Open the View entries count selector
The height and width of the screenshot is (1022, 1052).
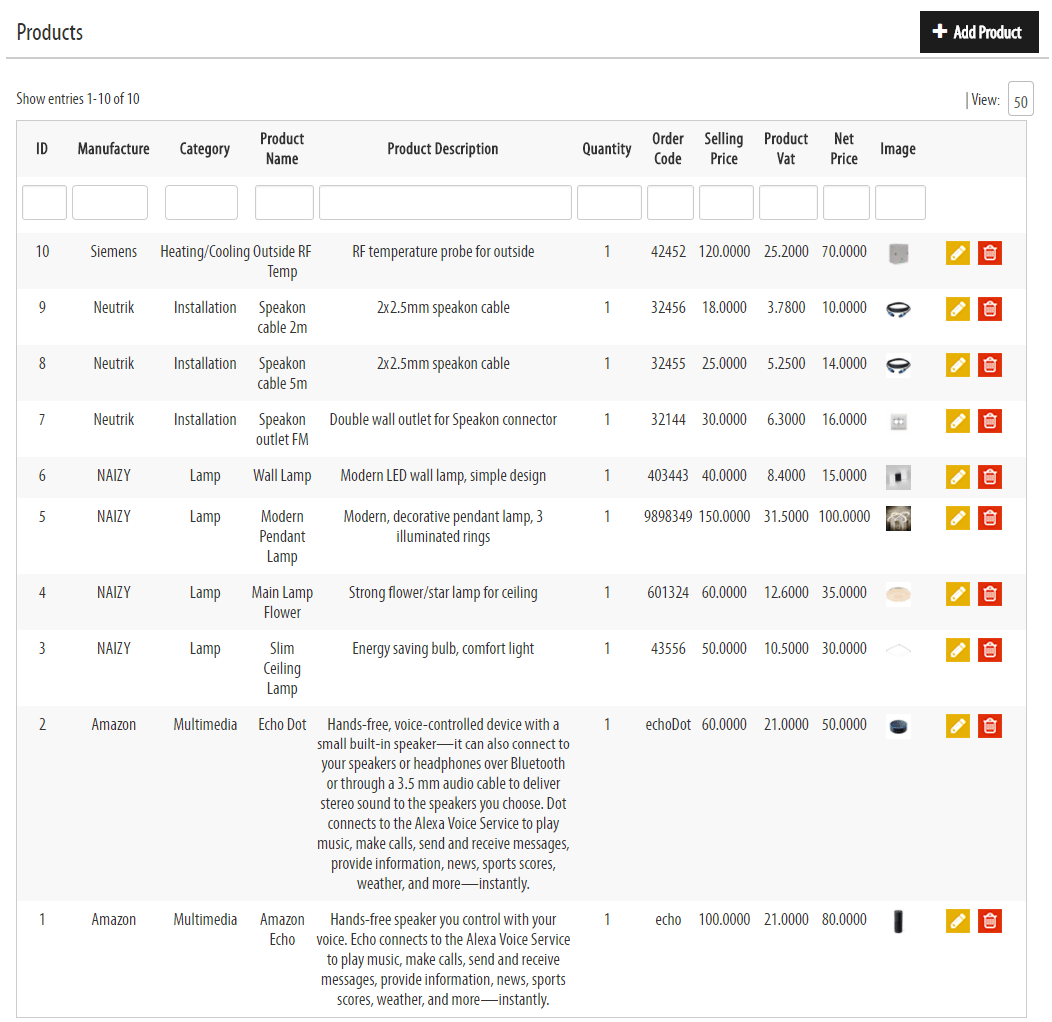tap(1020, 100)
